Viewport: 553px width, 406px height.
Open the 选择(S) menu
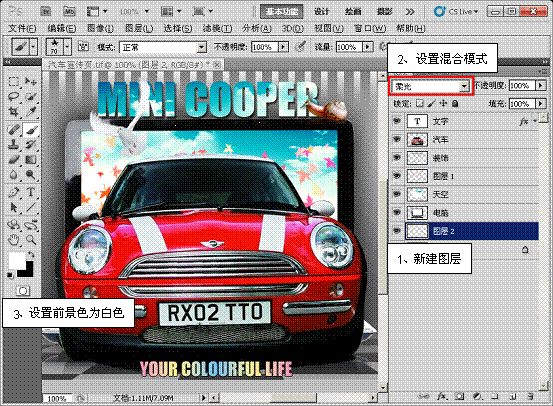tap(178, 28)
